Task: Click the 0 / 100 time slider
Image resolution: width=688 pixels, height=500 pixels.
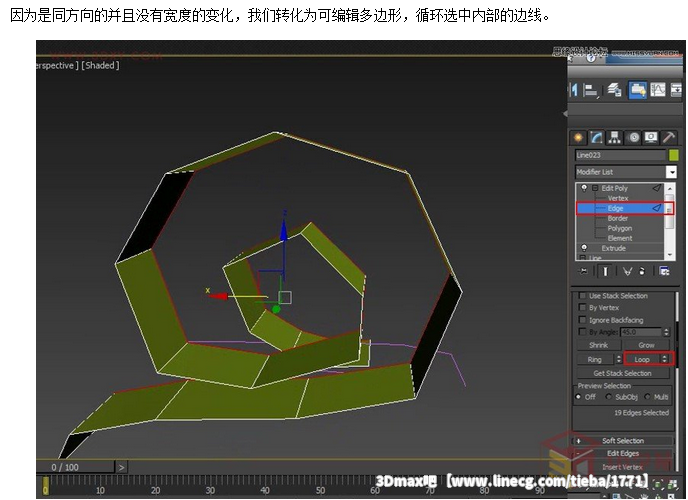Action: pyautogui.click(x=75, y=468)
